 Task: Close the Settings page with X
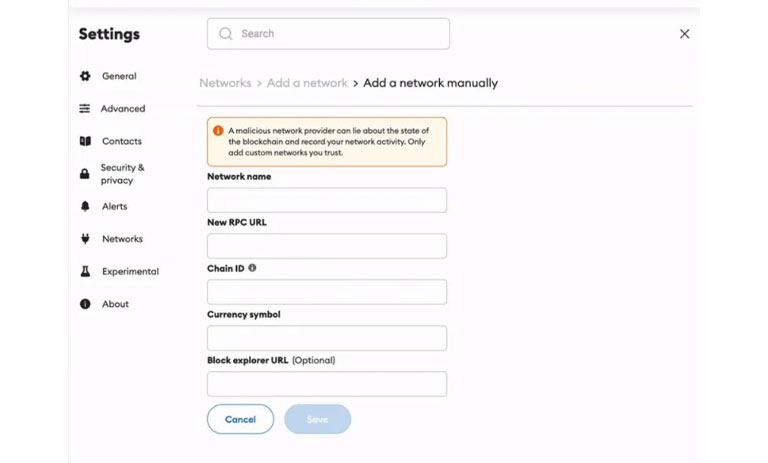point(684,34)
